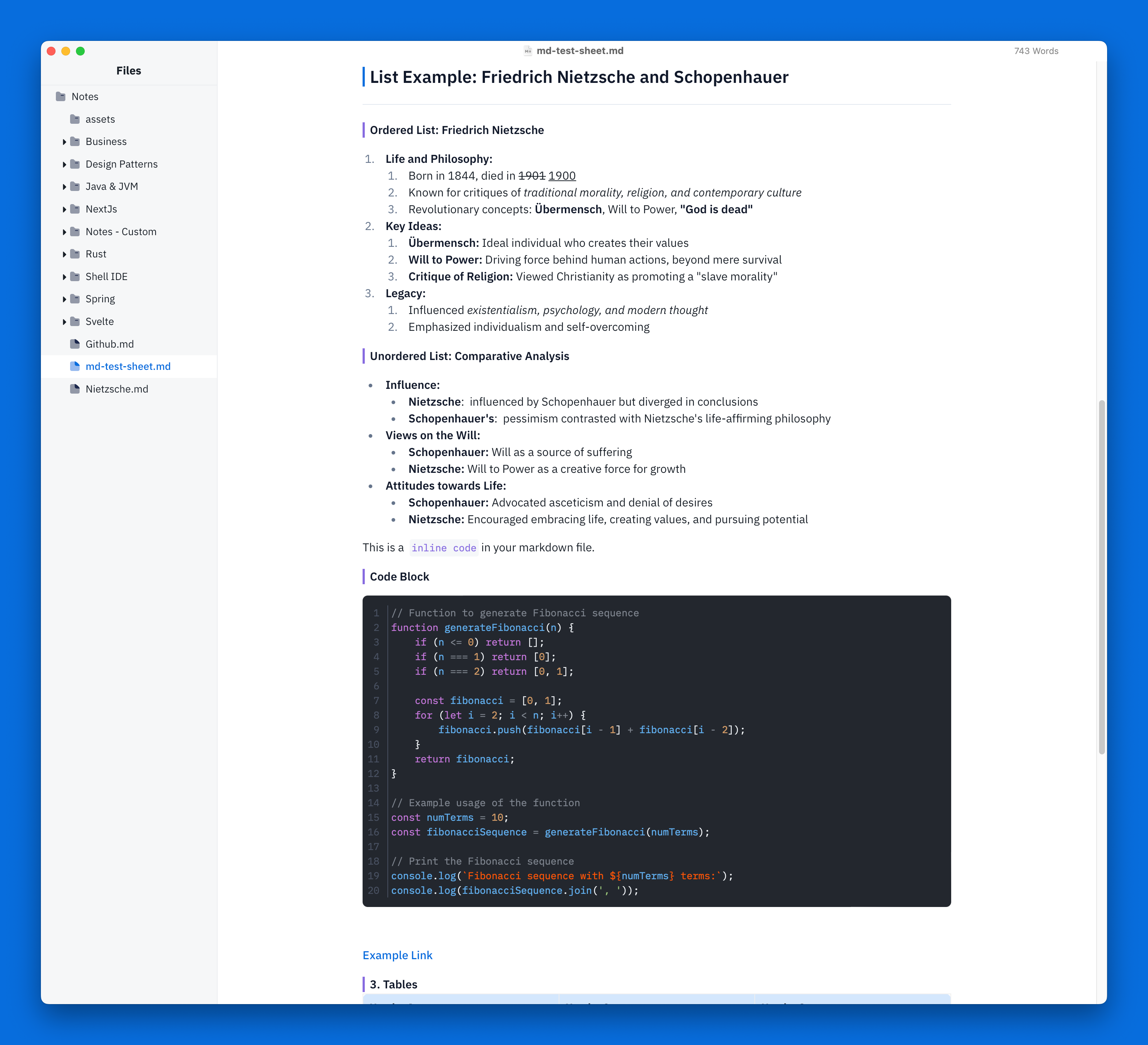Click the Github.md file icon
The image size is (1148, 1045).
(x=74, y=344)
